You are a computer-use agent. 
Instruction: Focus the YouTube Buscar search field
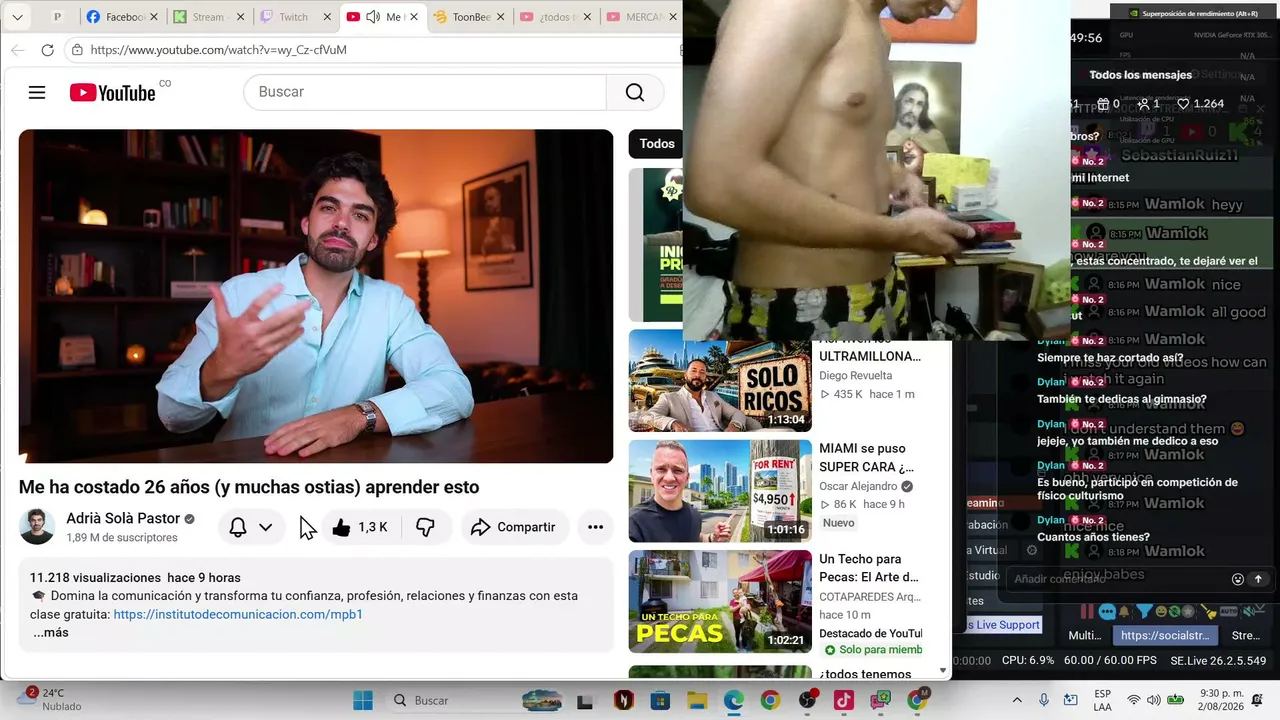(425, 92)
